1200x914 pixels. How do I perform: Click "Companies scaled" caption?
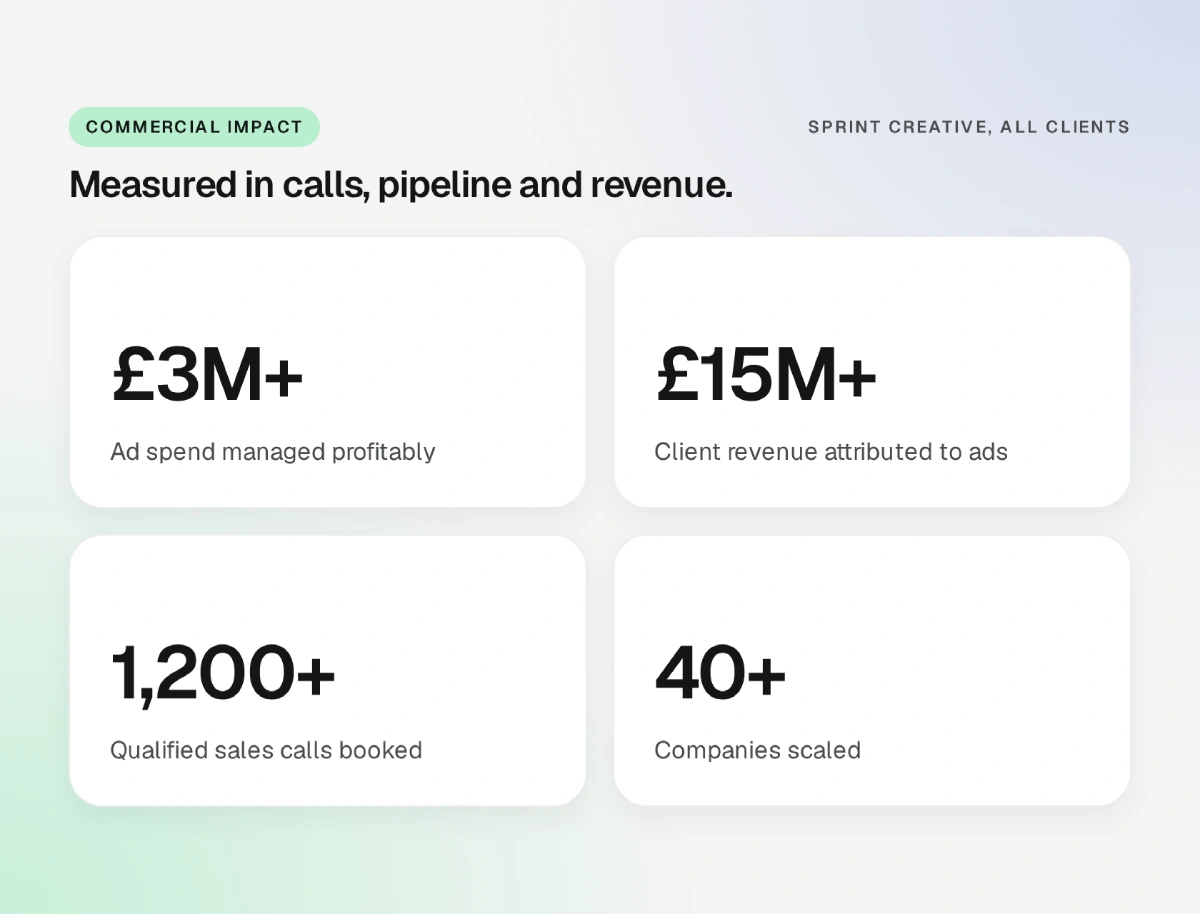(757, 750)
